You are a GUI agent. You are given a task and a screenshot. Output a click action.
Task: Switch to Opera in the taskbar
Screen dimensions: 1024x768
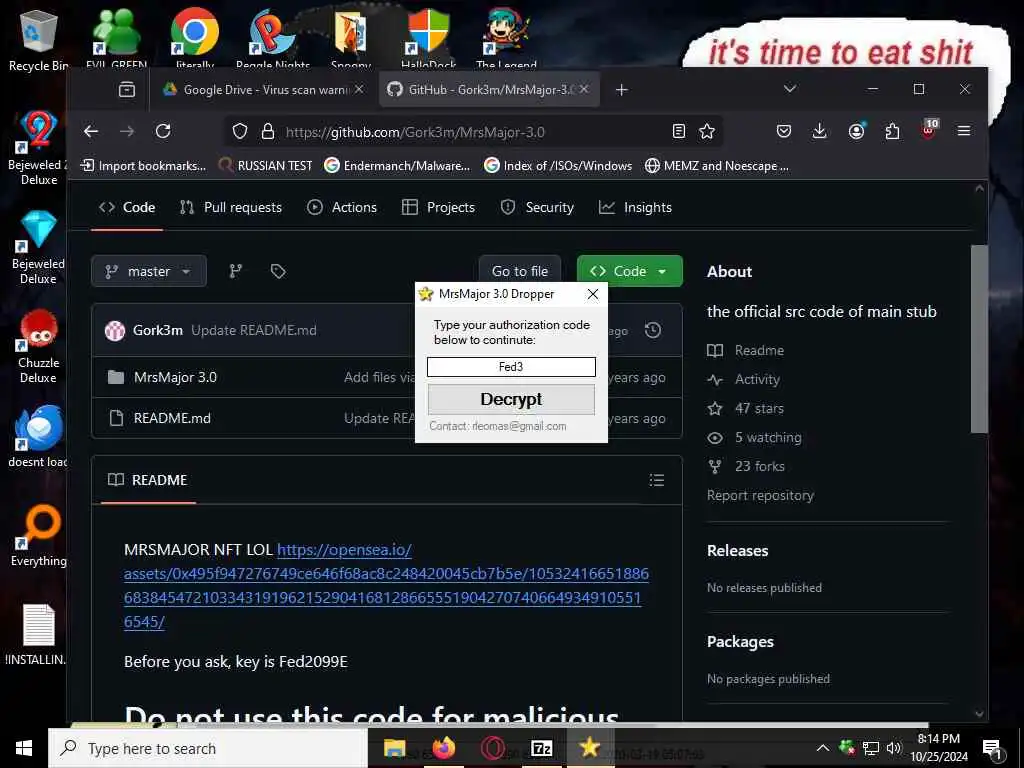click(492, 748)
